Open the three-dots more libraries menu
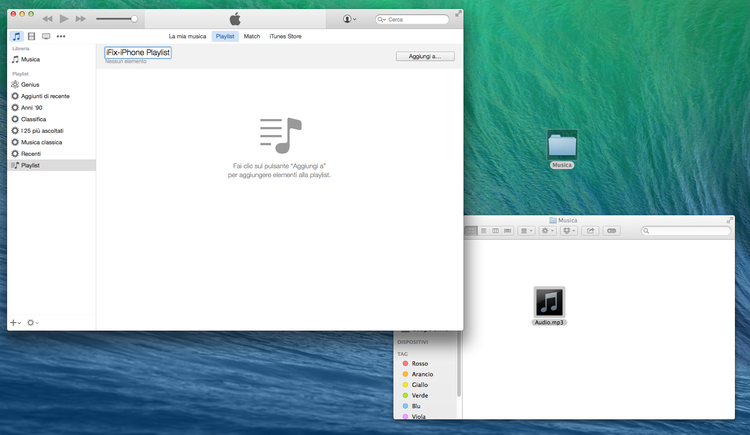Image resolution: width=750 pixels, height=435 pixels. point(61,36)
